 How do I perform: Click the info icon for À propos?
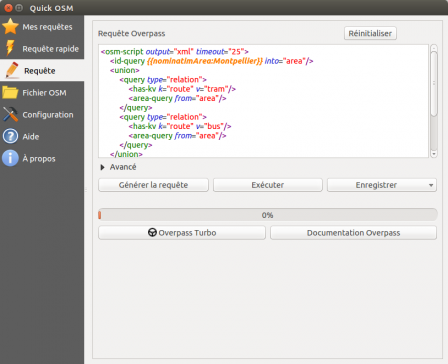click(x=10, y=158)
